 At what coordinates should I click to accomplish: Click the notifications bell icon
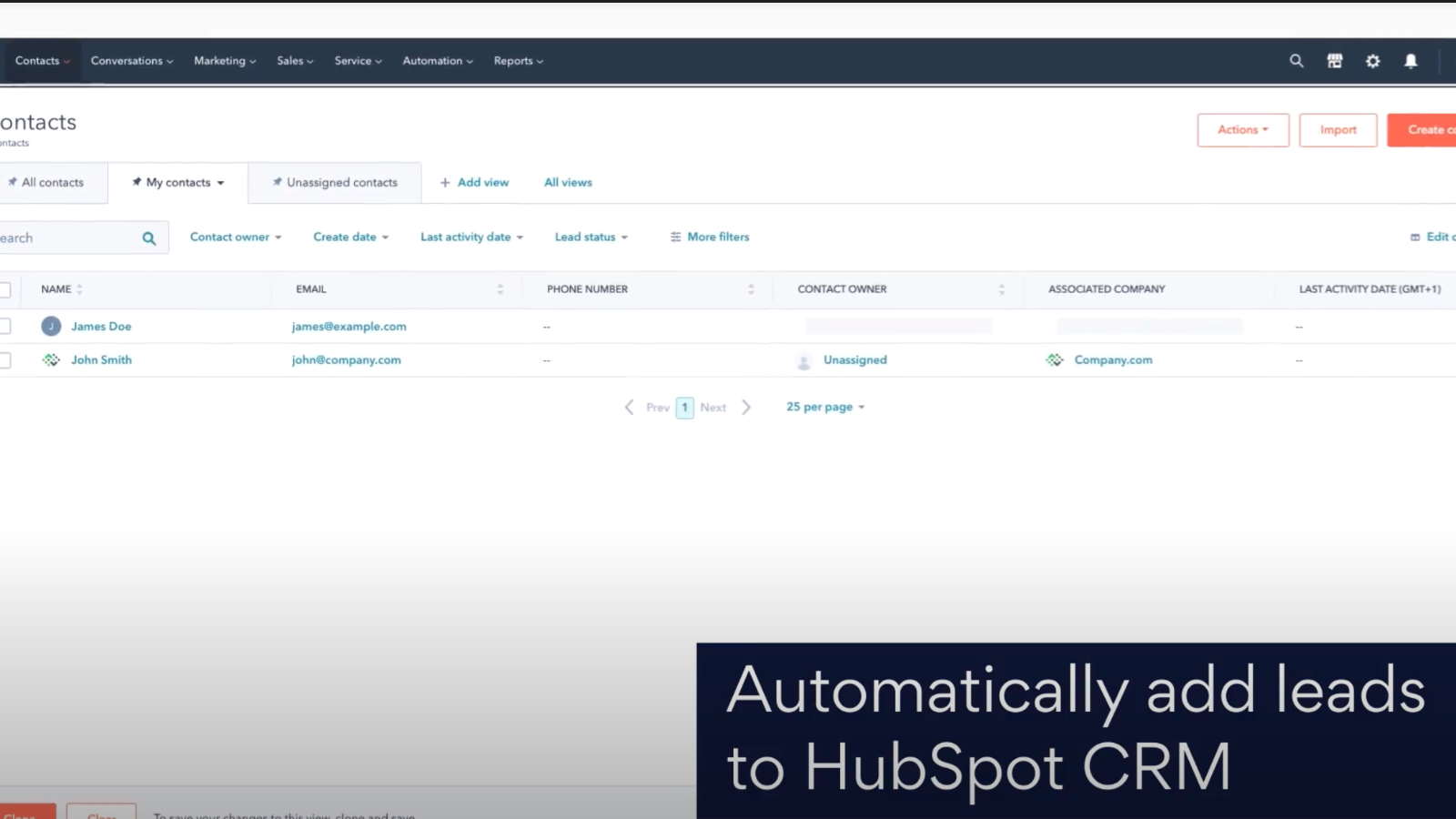1410,61
